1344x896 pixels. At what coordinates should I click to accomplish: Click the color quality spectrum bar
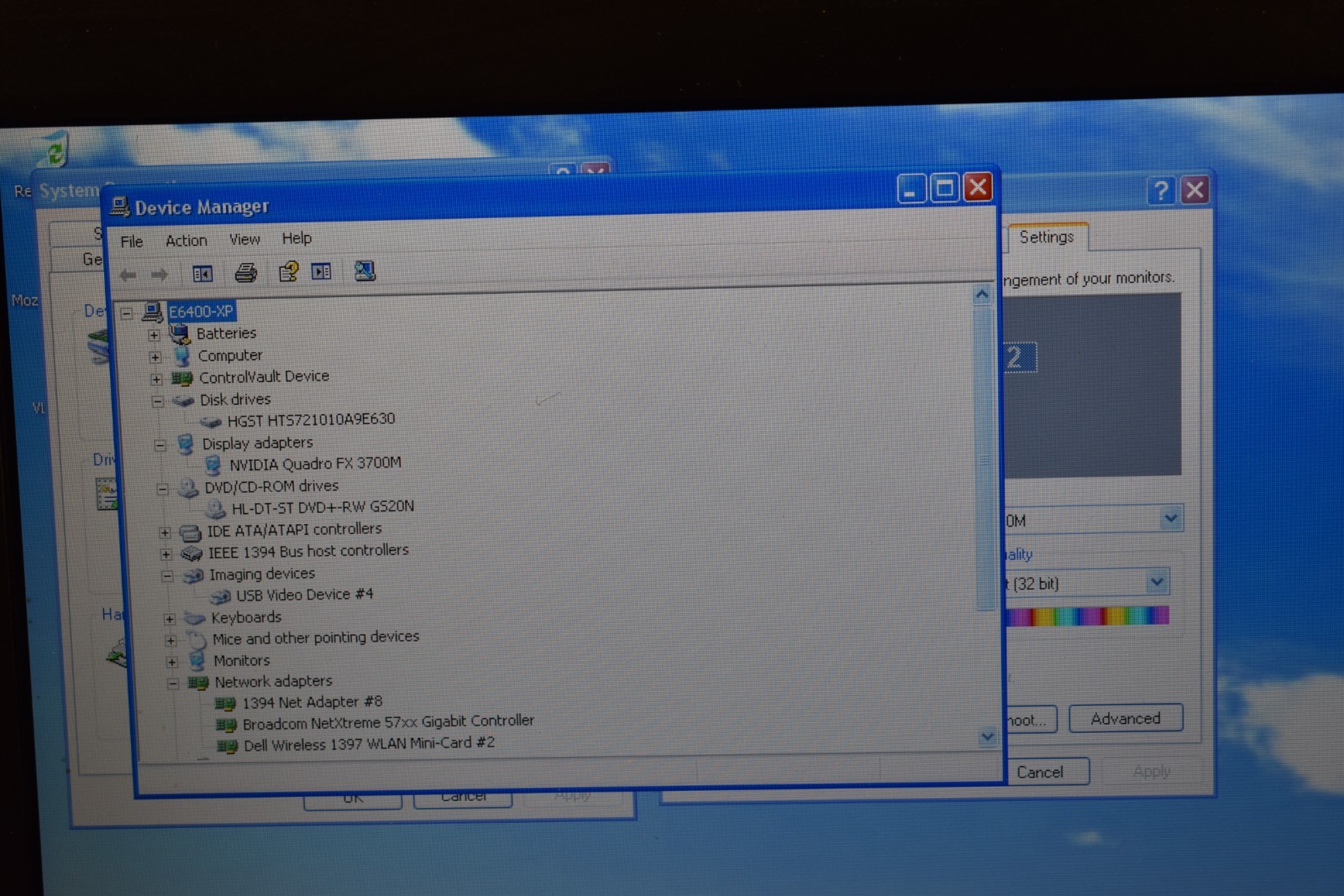1087,616
